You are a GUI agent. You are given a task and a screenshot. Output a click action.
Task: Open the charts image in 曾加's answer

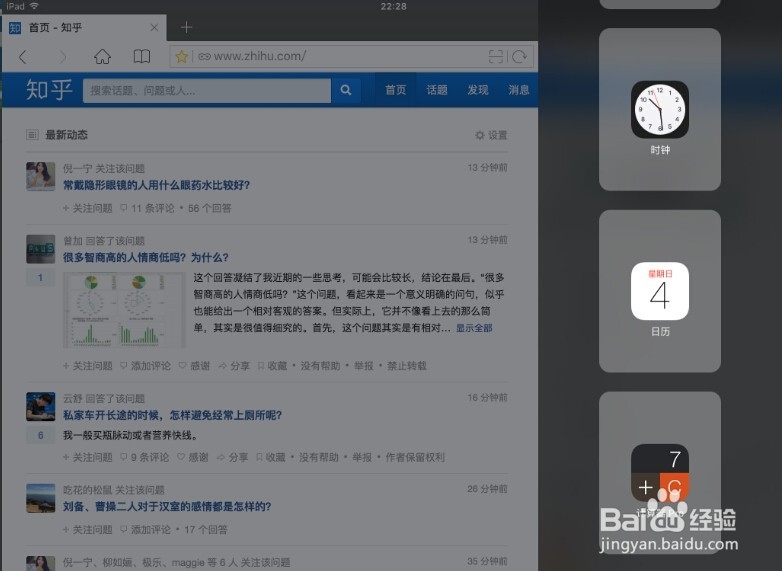click(x=124, y=310)
